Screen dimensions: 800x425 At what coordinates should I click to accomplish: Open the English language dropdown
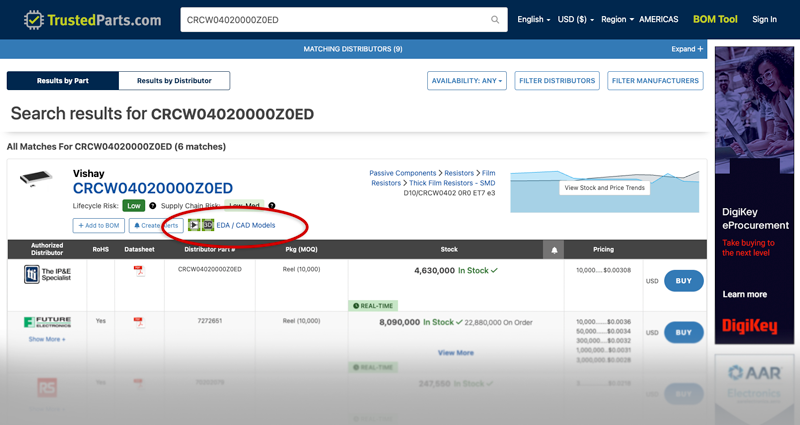pyautogui.click(x=534, y=19)
